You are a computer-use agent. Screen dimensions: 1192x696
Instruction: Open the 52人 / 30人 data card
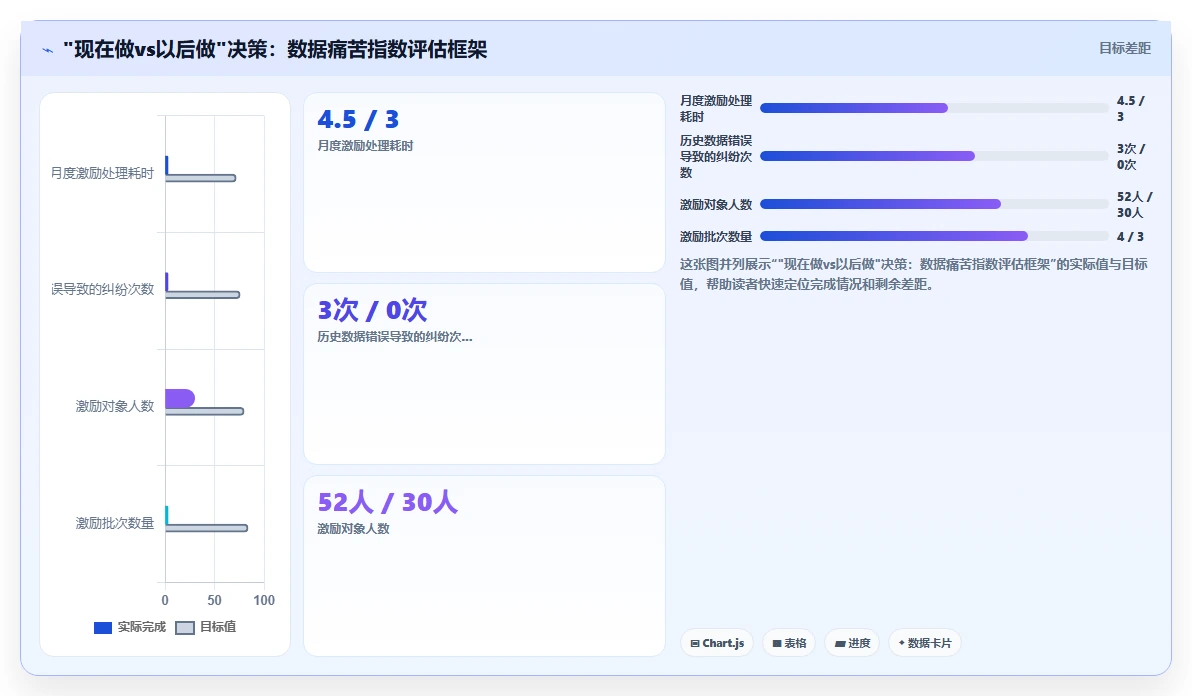tap(484, 566)
